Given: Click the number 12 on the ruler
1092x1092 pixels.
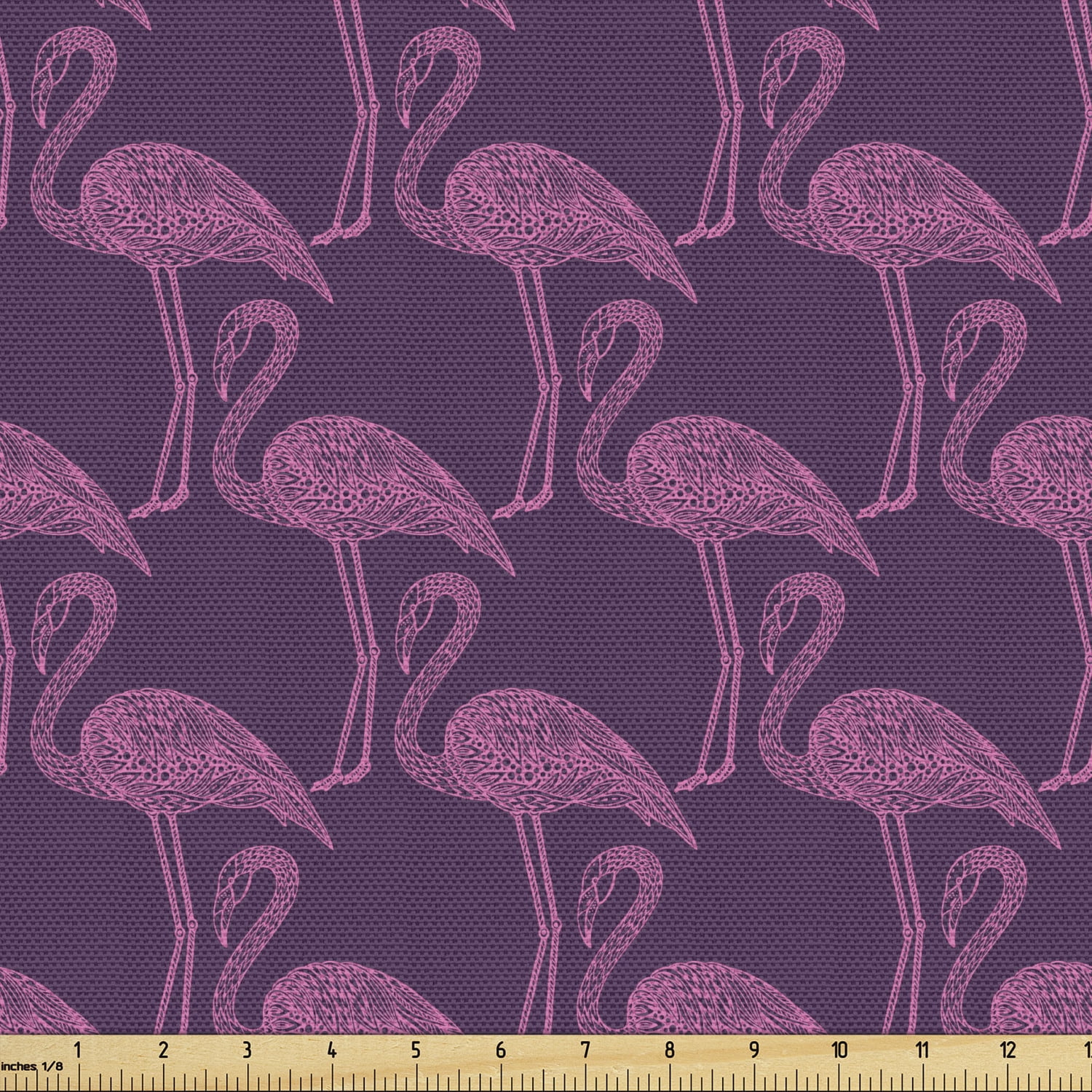Looking at the screenshot, I should click(x=1008, y=1049).
